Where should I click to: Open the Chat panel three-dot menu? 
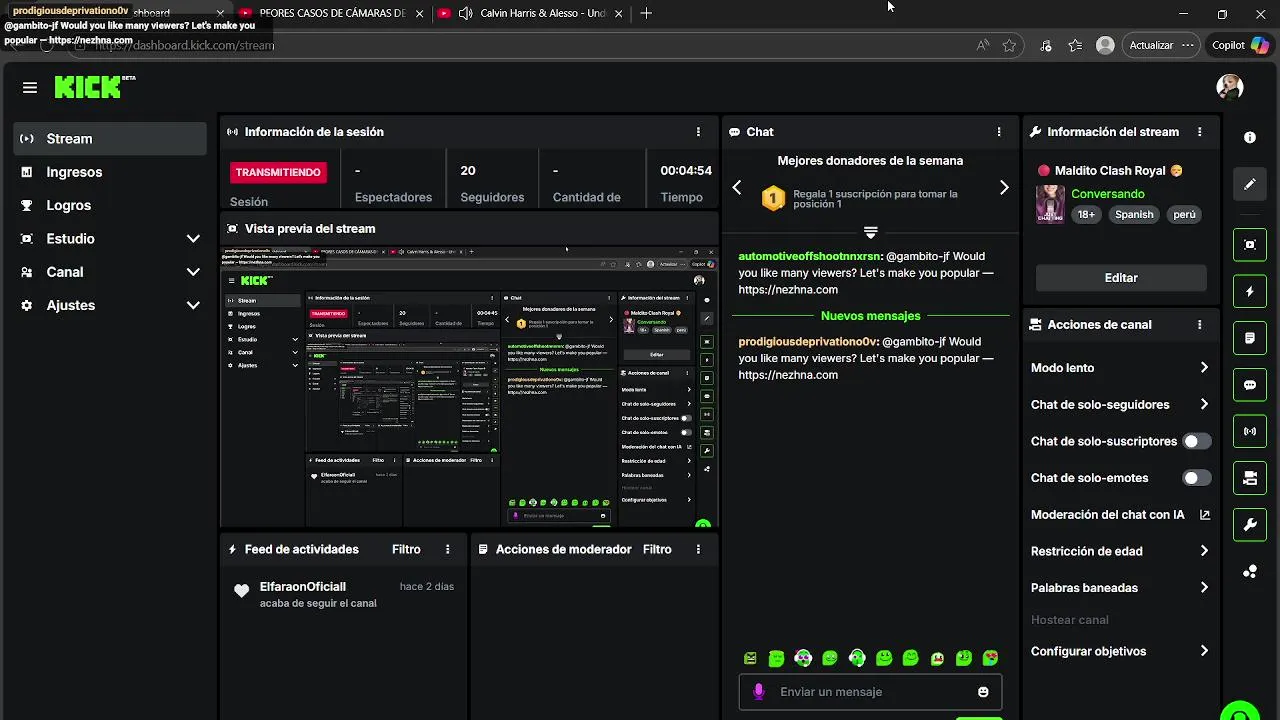998,132
